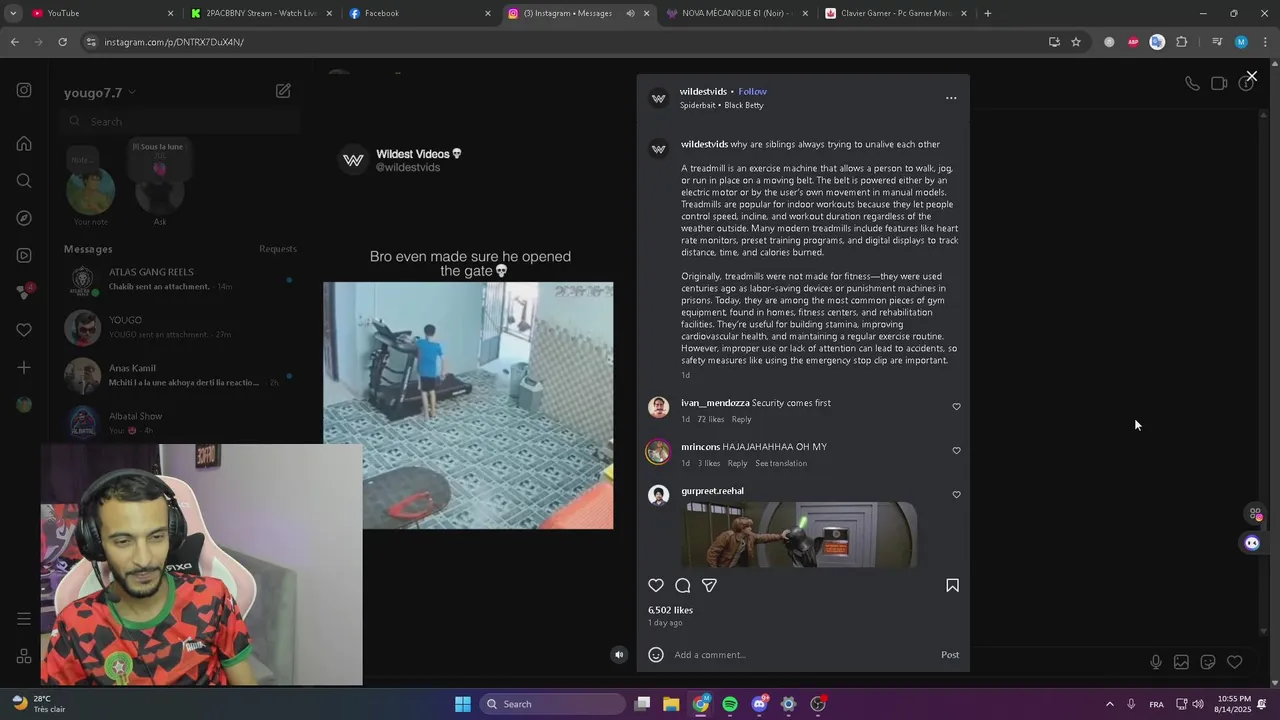Click the Messages search field
The height and width of the screenshot is (720, 1280).
pos(180,122)
